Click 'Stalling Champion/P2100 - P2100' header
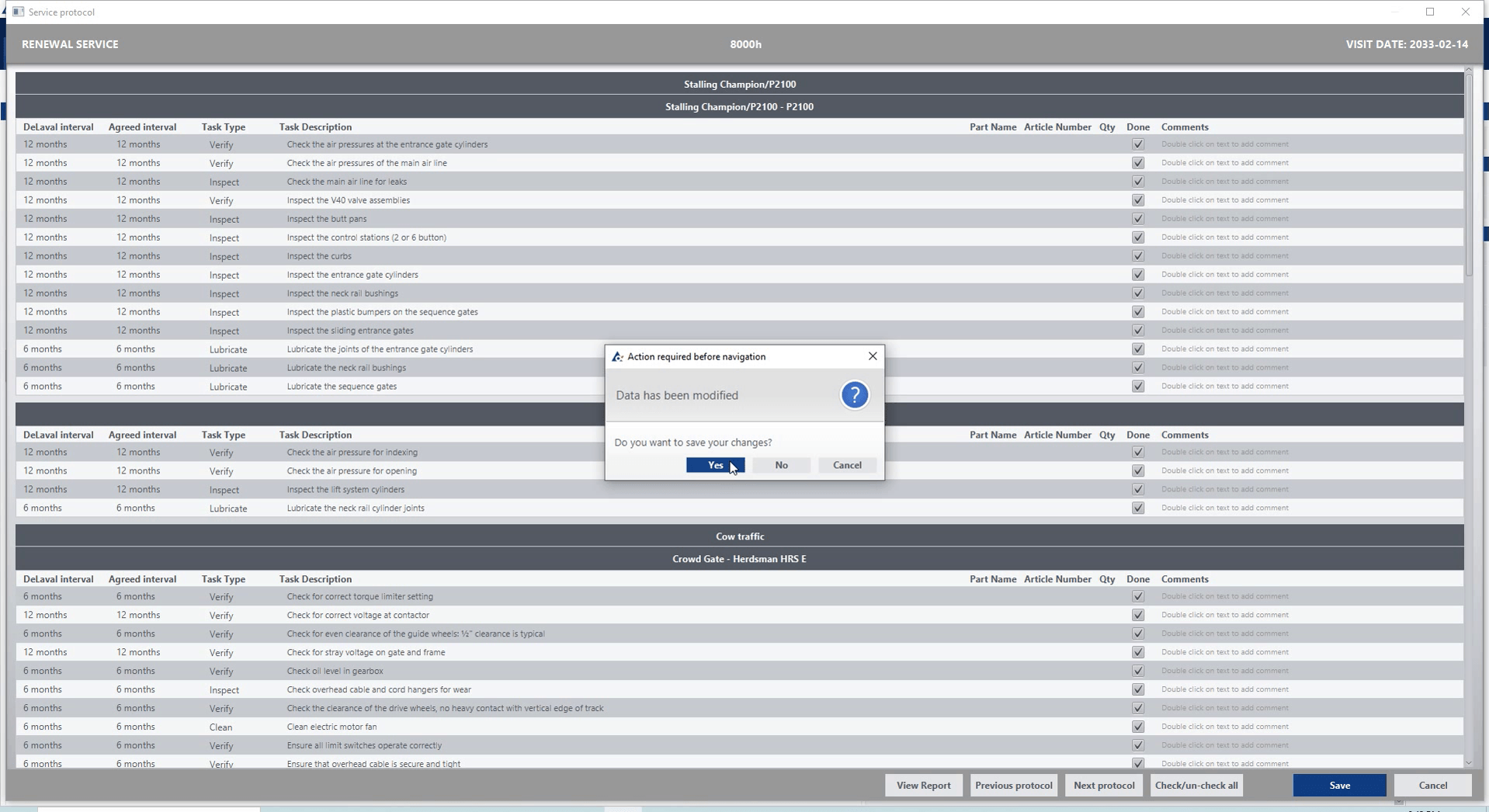 point(739,106)
